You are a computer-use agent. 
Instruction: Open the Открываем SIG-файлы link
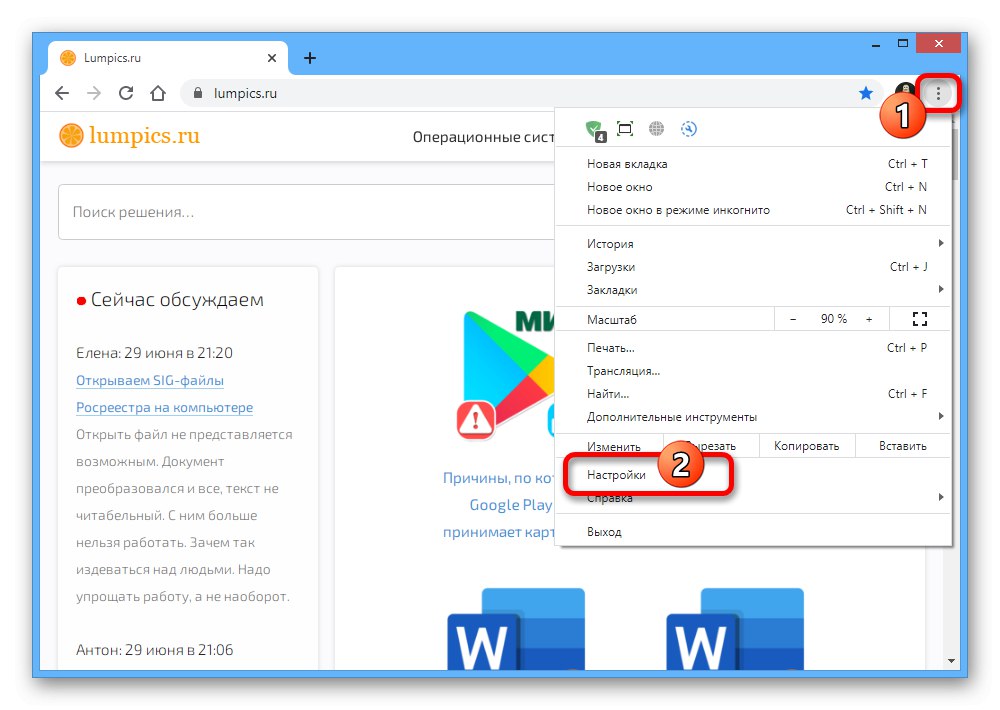click(150, 380)
